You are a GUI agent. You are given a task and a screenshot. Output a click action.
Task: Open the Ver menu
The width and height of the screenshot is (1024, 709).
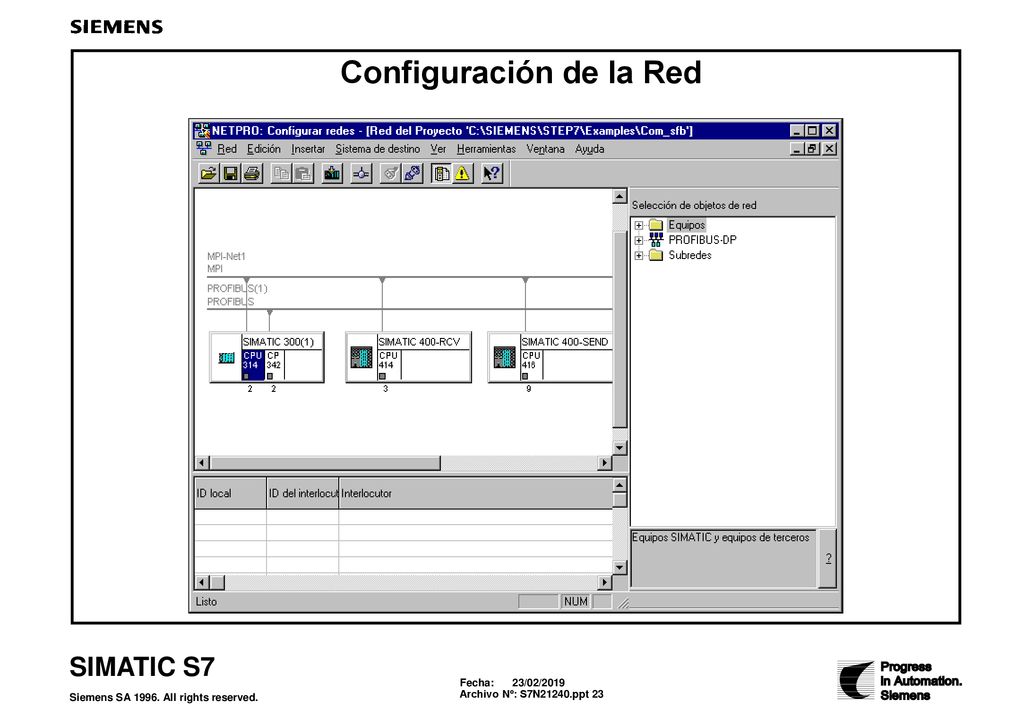[438, 149]
